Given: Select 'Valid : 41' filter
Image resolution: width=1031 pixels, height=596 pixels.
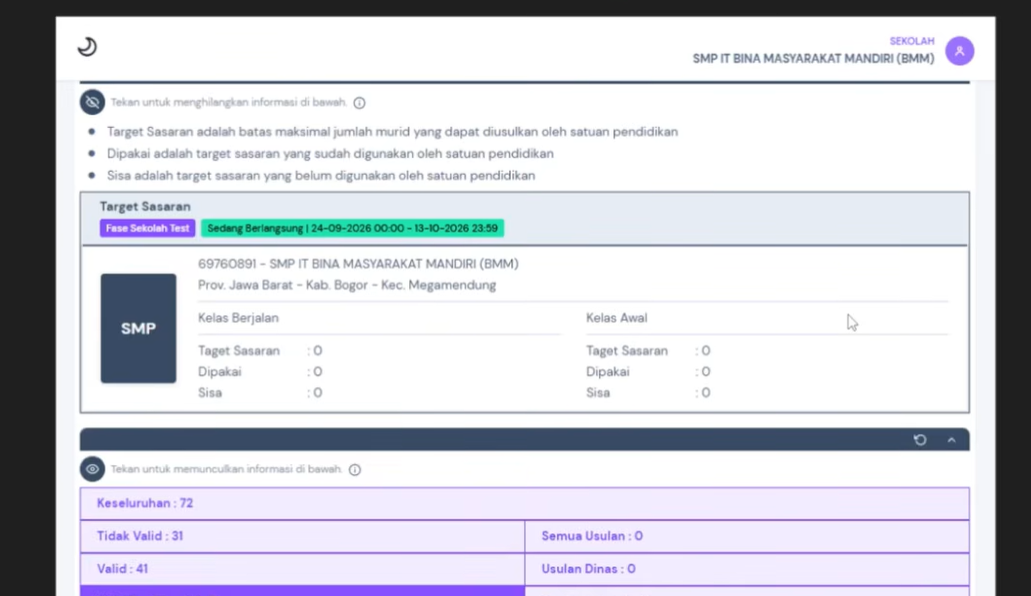Looking at the screenshot, I should coord(302,569).
